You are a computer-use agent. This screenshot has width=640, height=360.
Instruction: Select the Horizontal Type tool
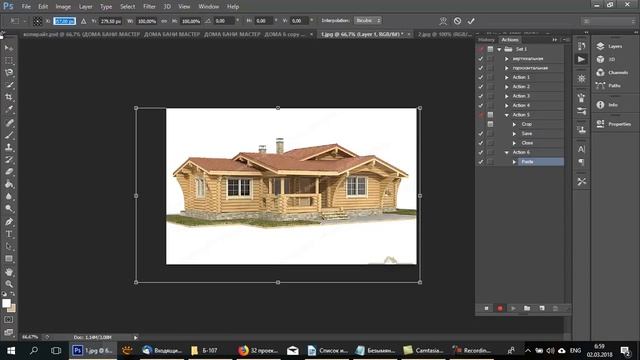pyautogui.click(x=9, y=234)
